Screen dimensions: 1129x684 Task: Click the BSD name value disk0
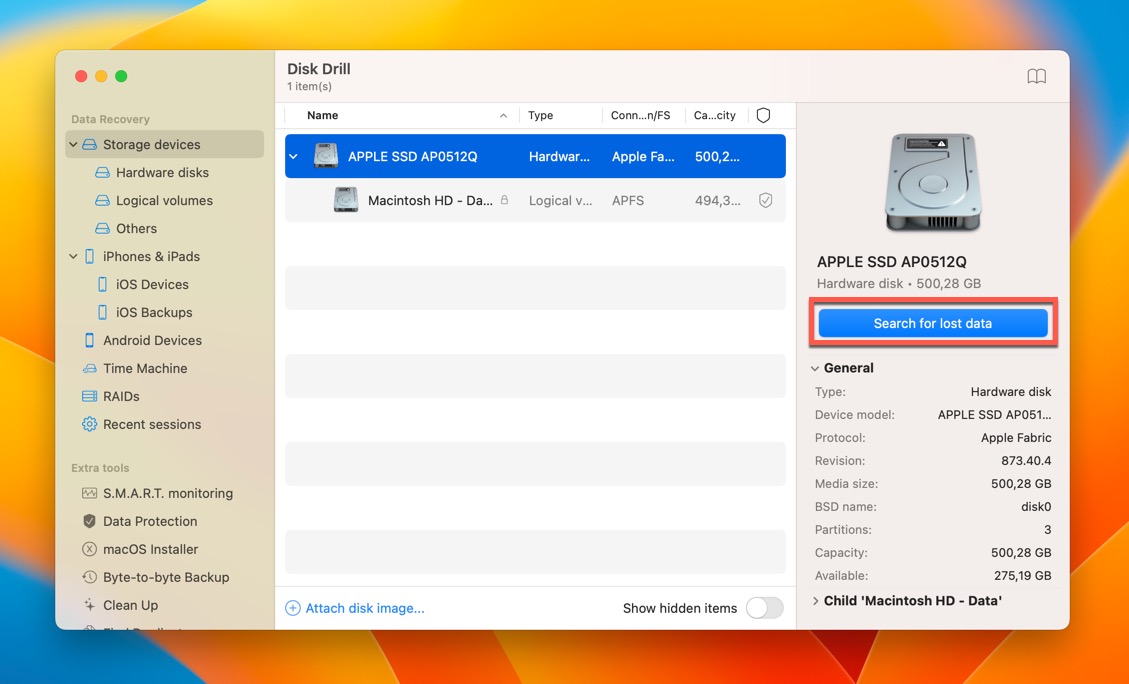pyautogui.click(x=1035, y=507)
